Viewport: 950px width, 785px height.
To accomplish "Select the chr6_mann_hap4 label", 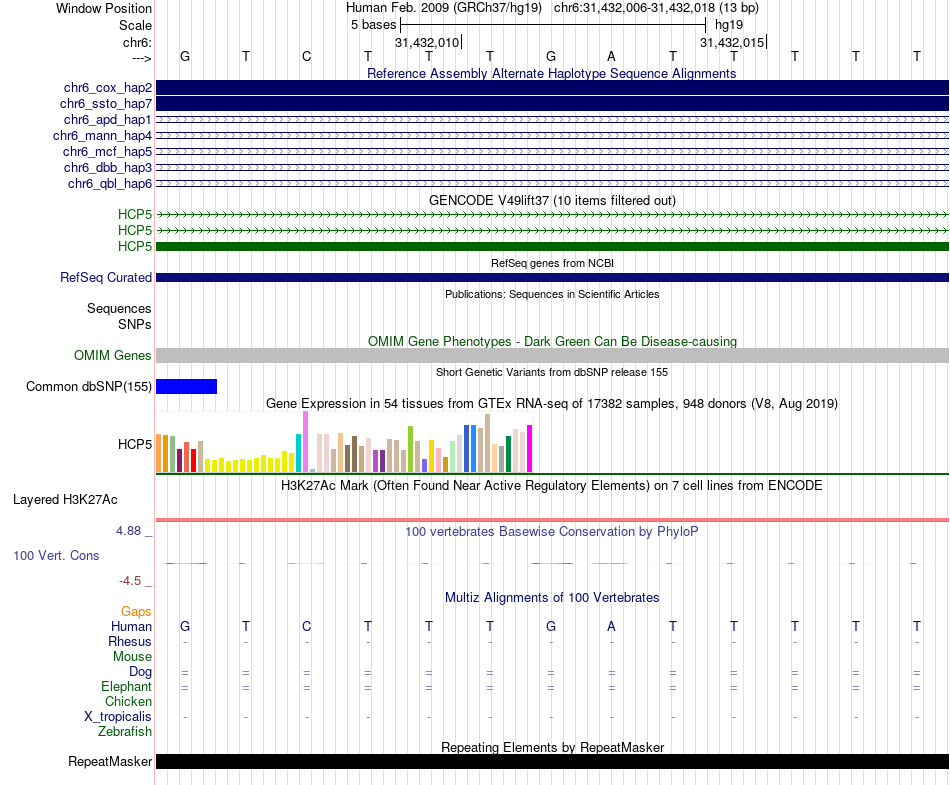I will point(102,136).
